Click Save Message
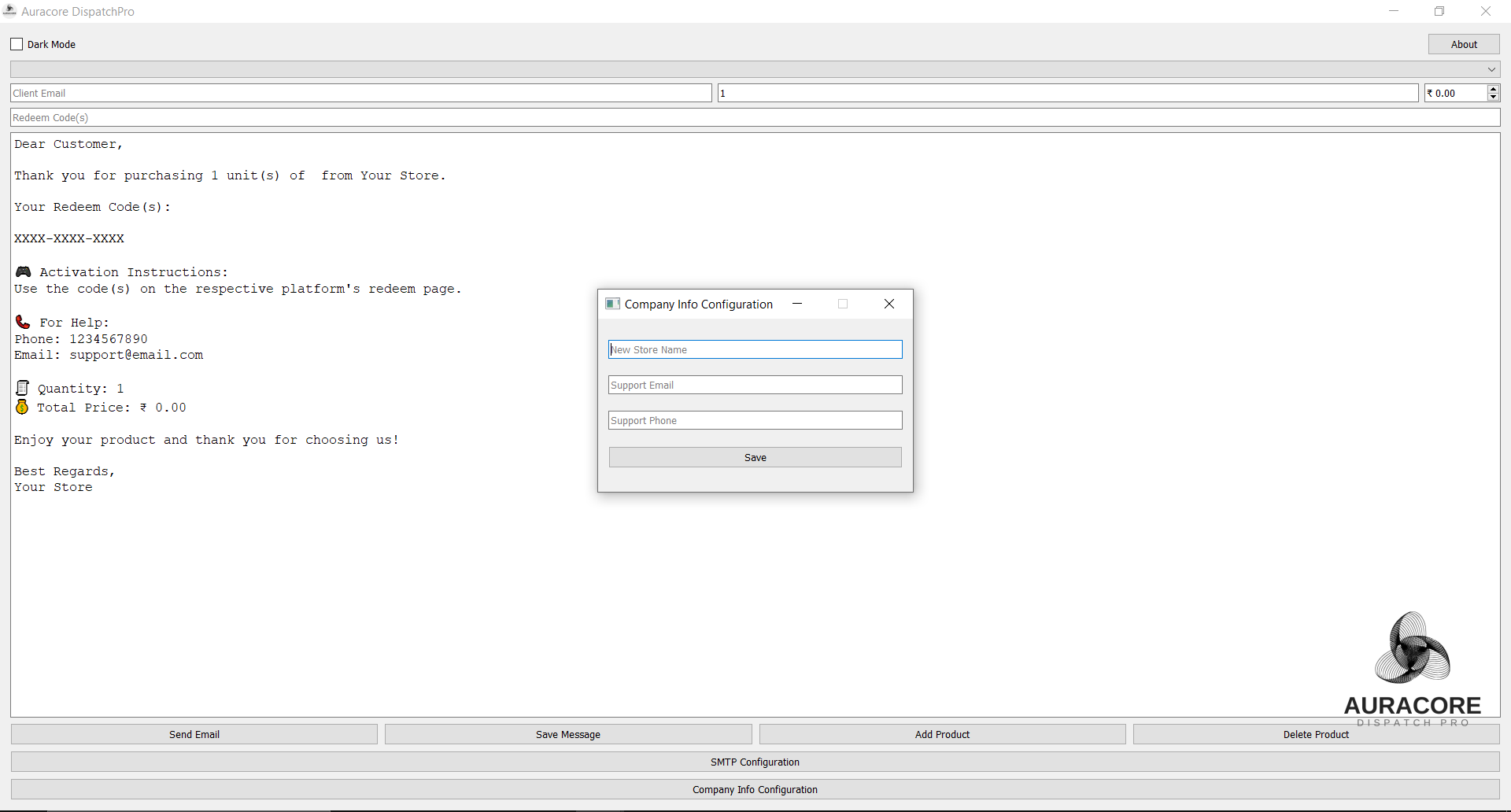This screenshot has height=812, width=1511. (x=567, y=734)
